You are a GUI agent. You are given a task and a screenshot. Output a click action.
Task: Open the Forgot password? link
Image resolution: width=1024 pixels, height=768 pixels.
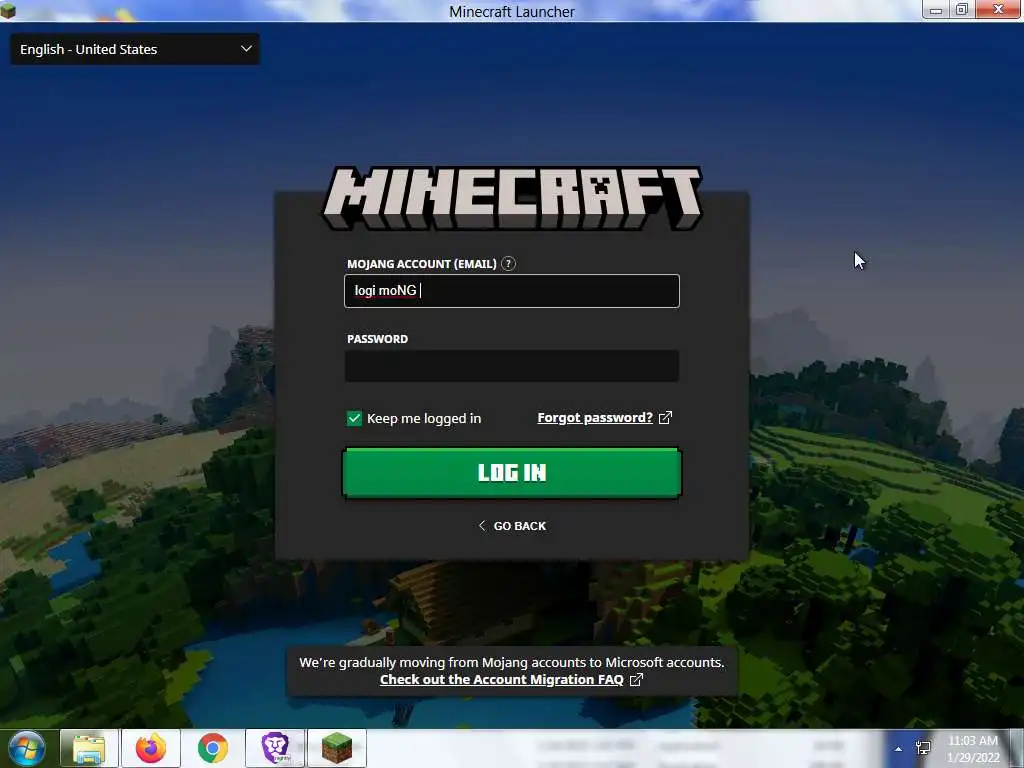(595, 417)
